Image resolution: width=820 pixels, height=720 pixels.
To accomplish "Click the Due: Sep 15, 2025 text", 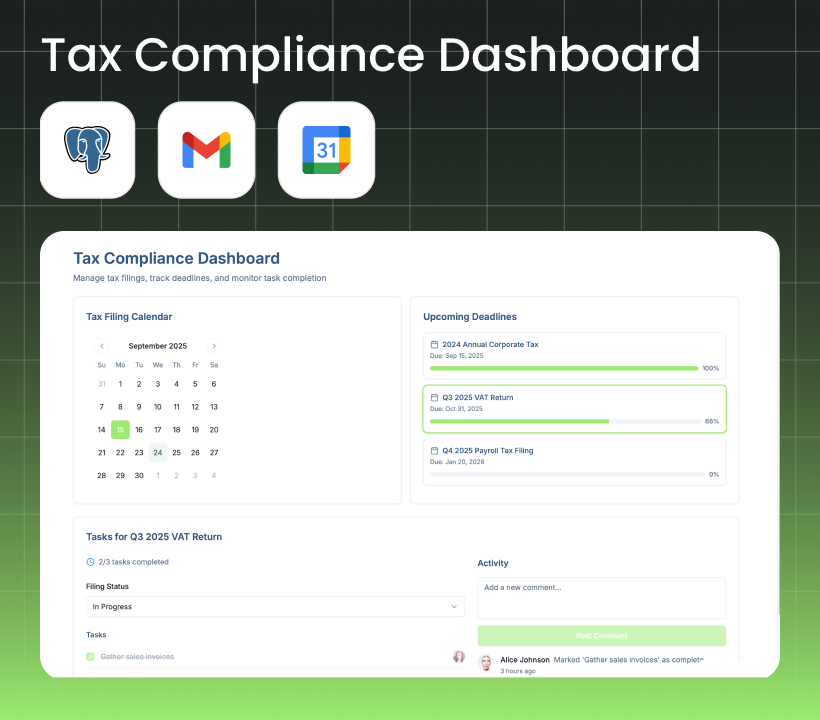I will tap(457, 356).
